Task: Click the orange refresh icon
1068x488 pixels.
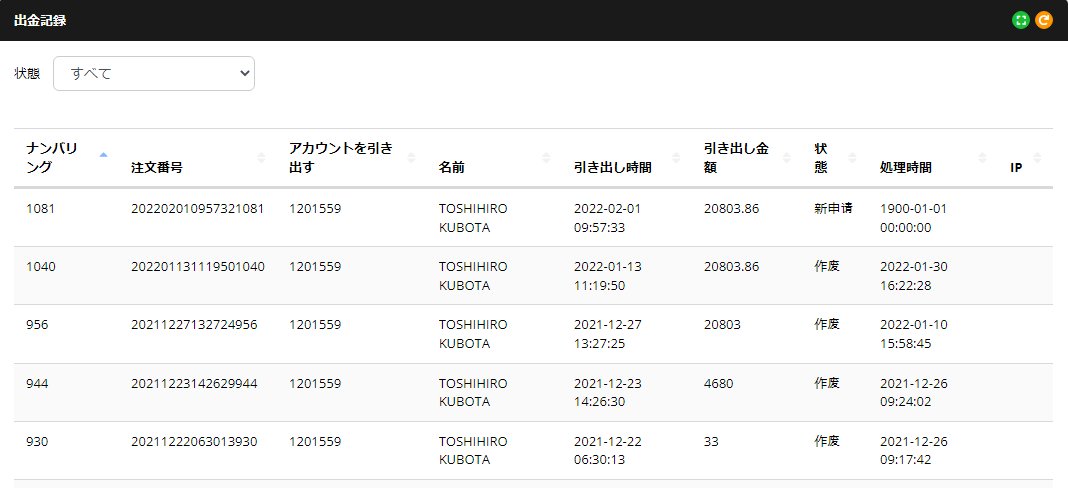Action: (1044, 20)
